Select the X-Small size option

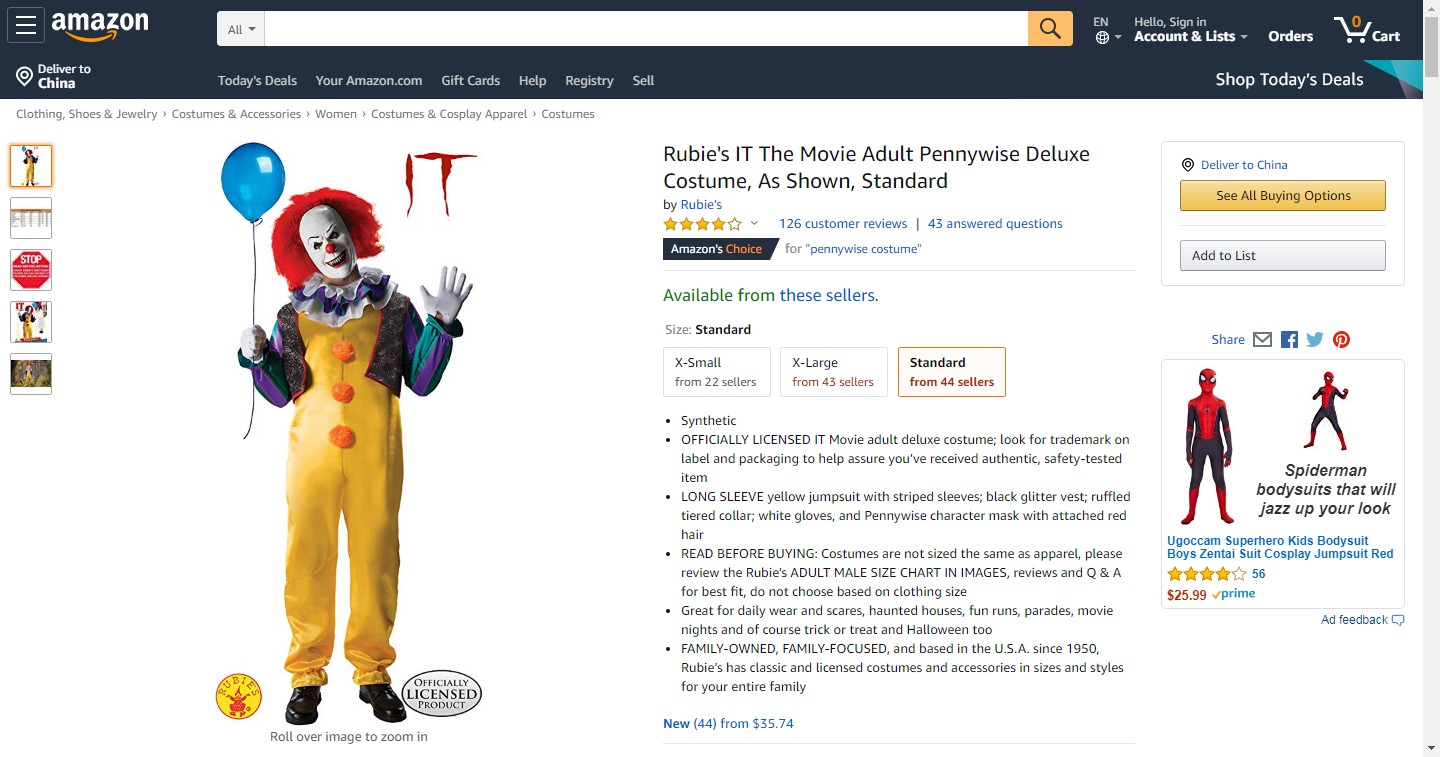[x=717, y=372]
